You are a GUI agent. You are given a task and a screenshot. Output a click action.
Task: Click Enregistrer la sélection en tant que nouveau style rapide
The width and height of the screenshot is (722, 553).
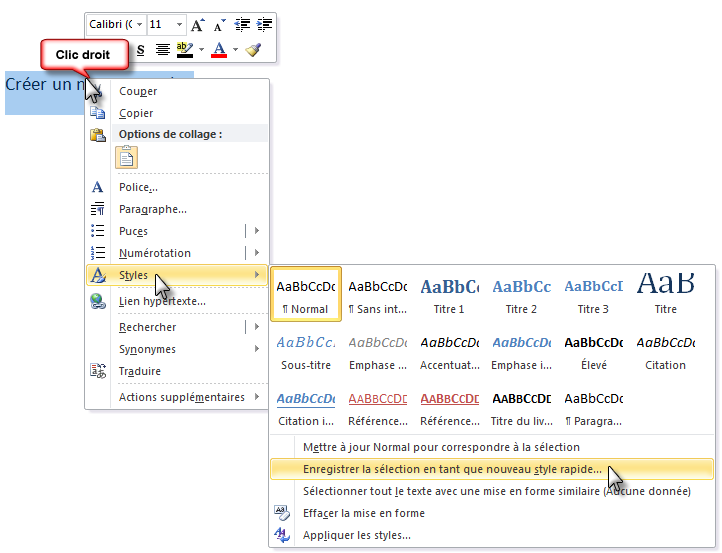click(x=452, y=468)
